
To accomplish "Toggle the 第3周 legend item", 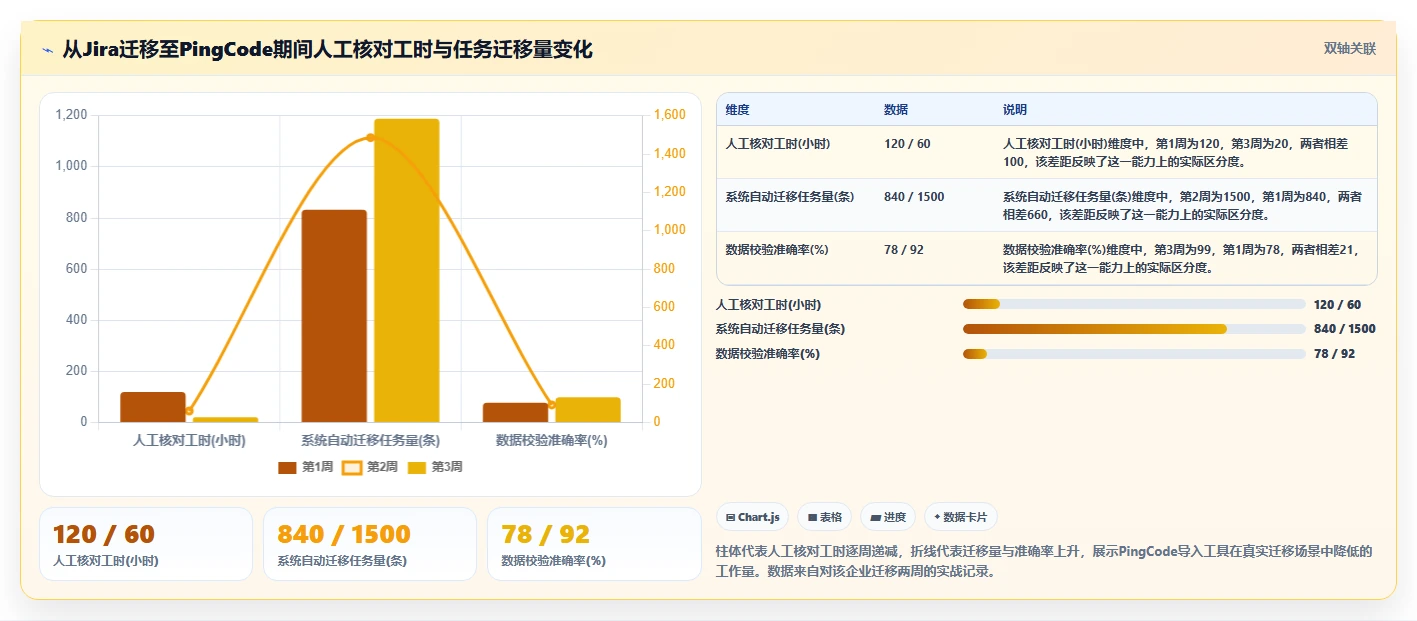I will 435,467.
